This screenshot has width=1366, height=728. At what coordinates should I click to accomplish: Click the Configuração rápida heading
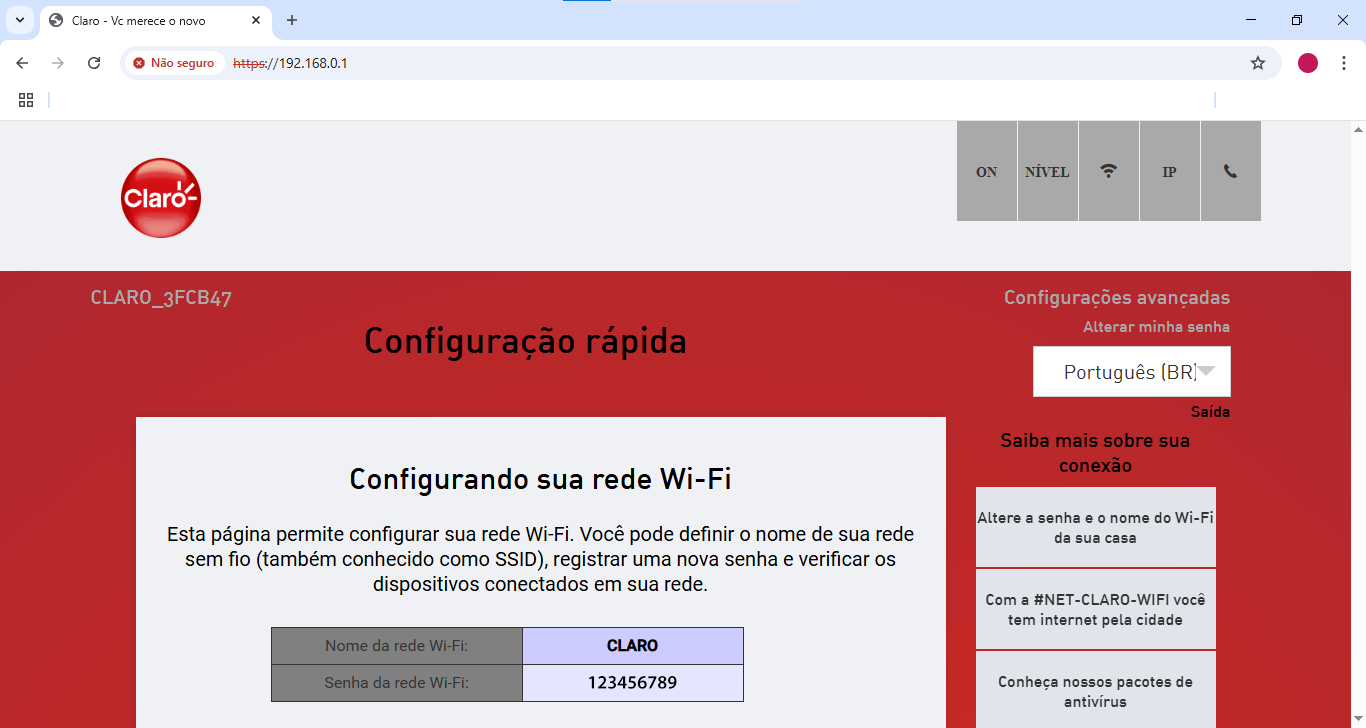526,342
